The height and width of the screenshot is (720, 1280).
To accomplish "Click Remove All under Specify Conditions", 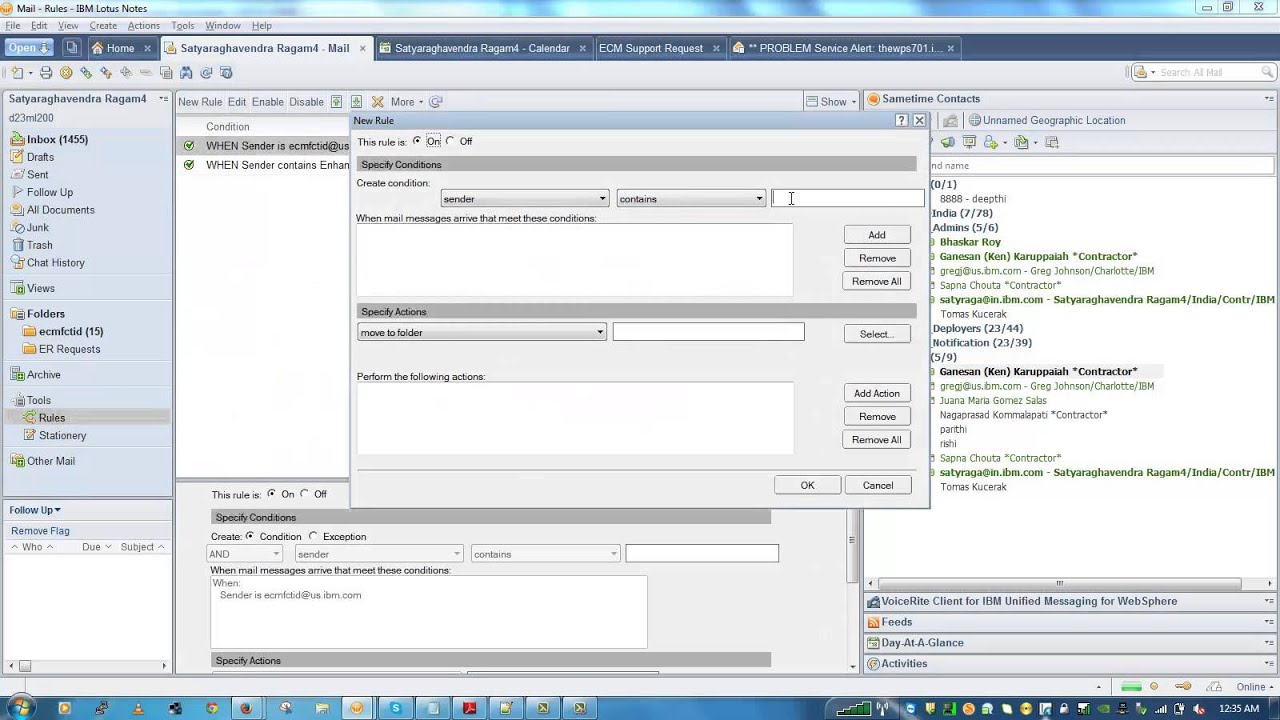I will point(877,281).
